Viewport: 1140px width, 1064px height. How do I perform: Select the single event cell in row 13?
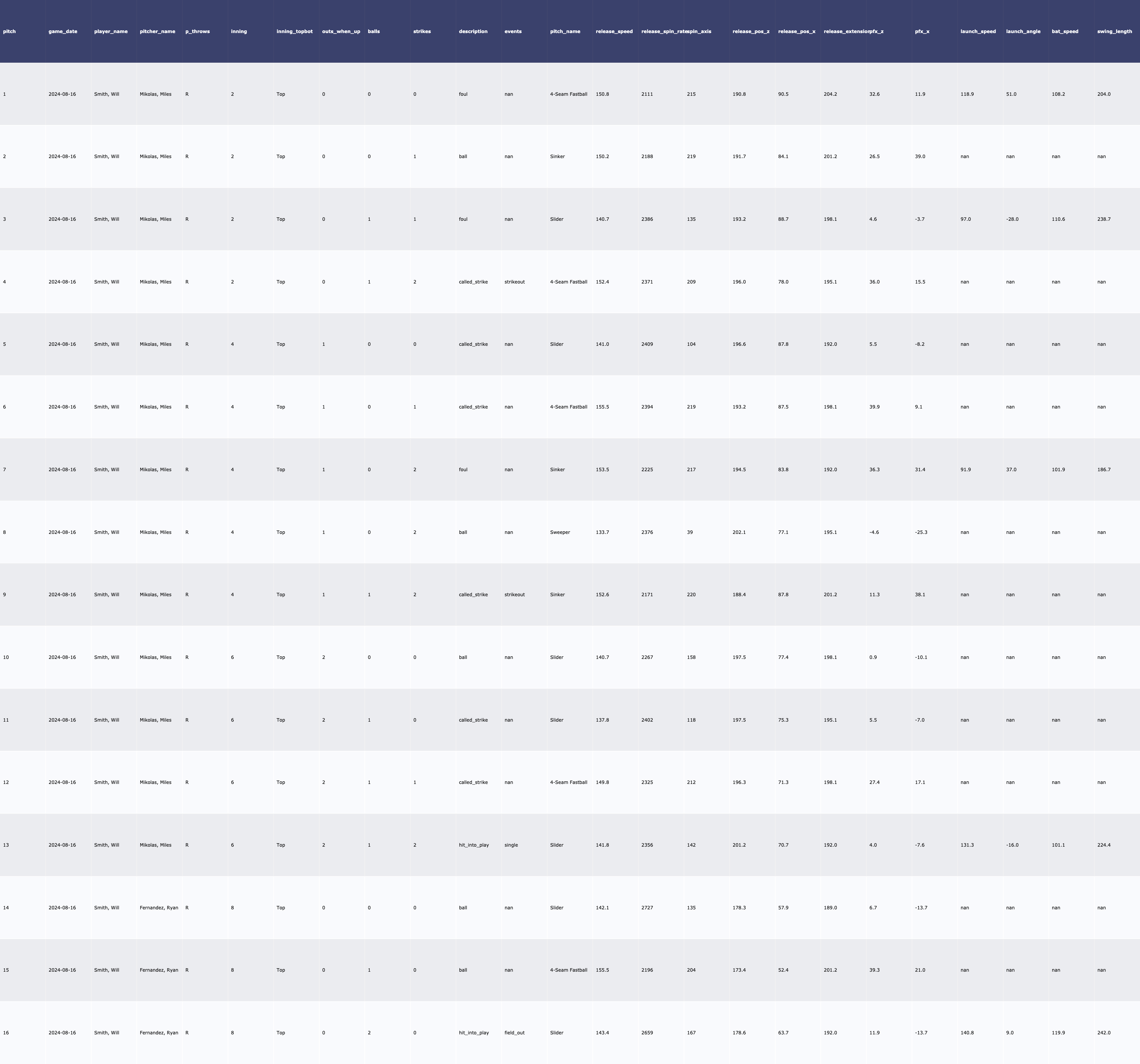click(511, 845)
